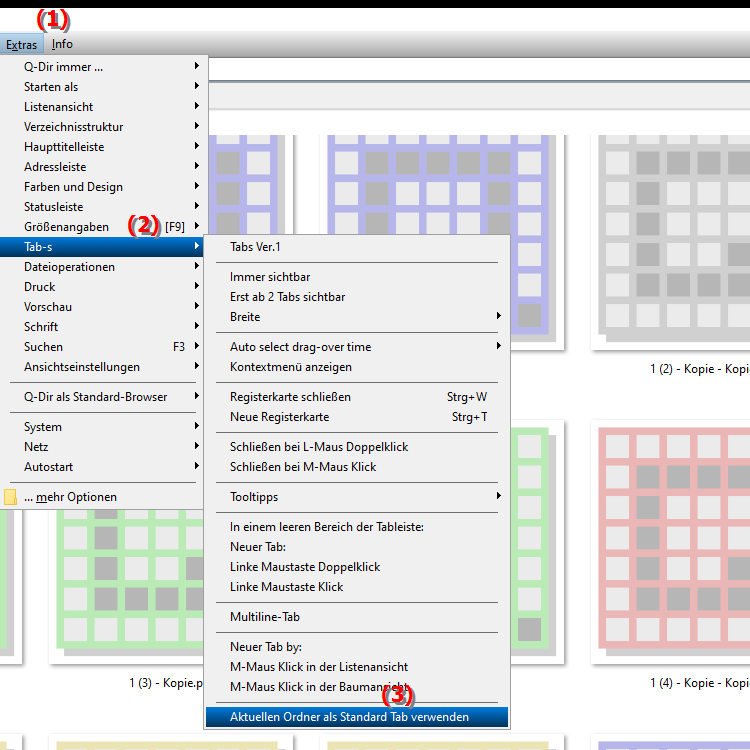Select 'Linke Maustaste Klick' option
The image size is (750, 750).
(x=357, y=587)
